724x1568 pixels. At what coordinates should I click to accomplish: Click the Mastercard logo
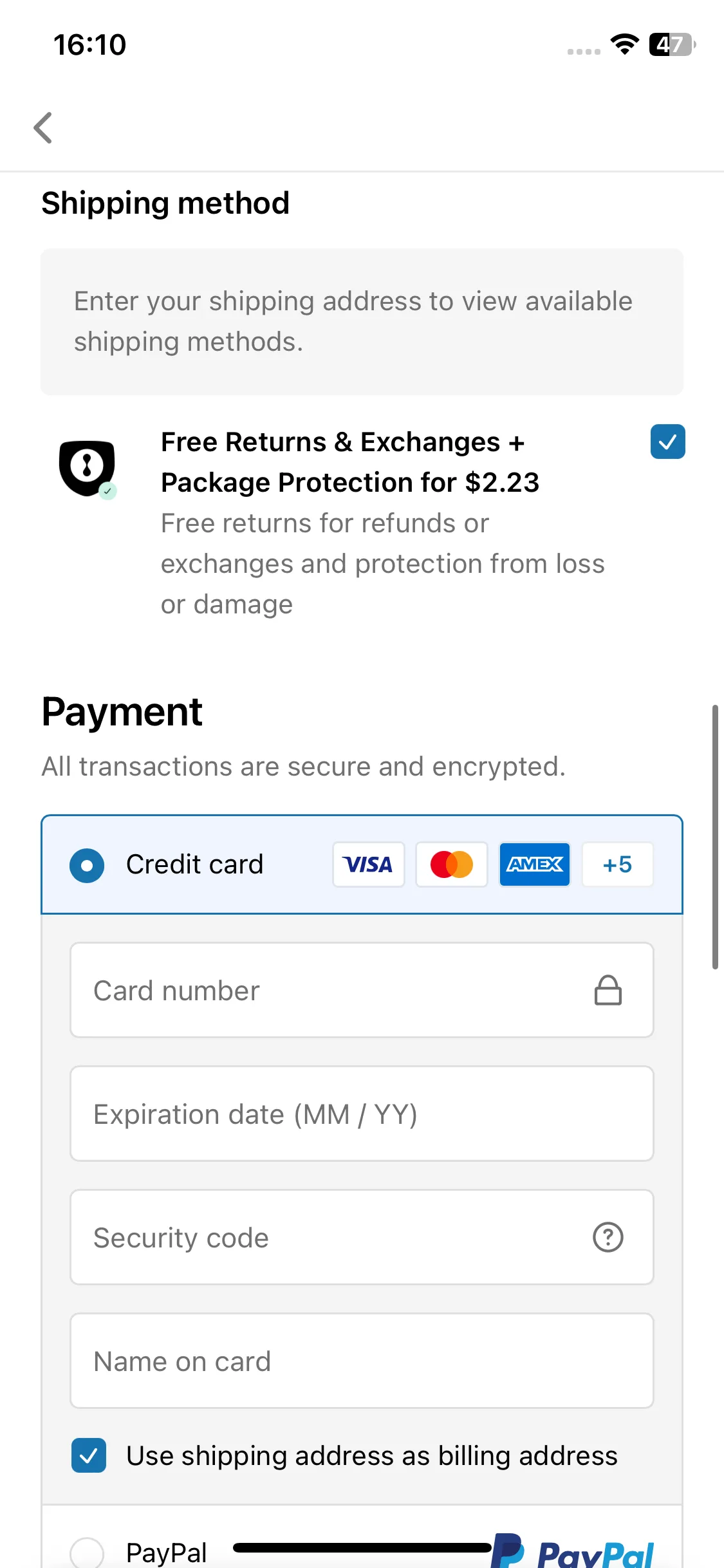click(452, 864)
